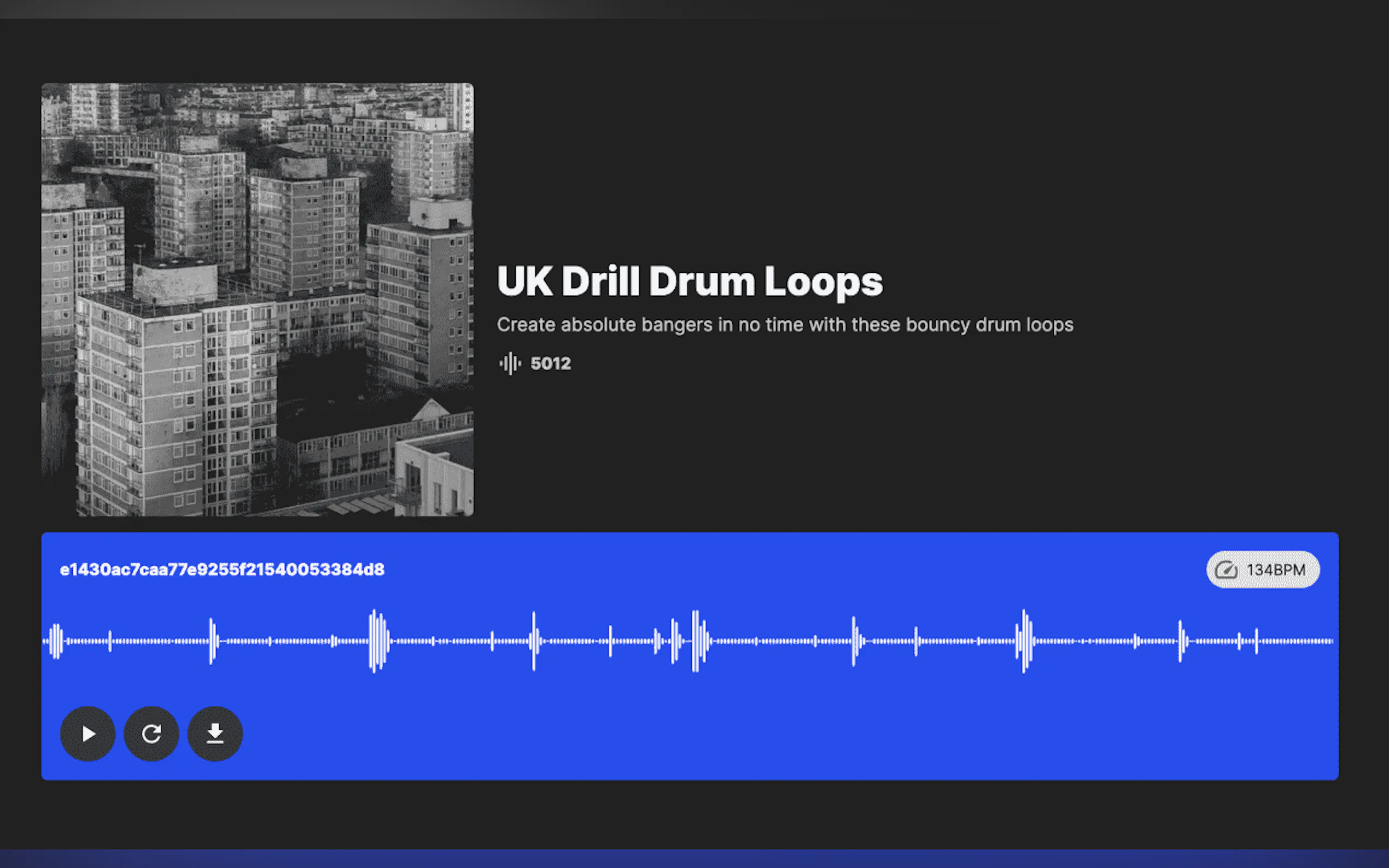Jump to the far-right end of the waveform
Image resolution: width=1389 pixels, height=868 pixels.
[x=1330, y=641]
